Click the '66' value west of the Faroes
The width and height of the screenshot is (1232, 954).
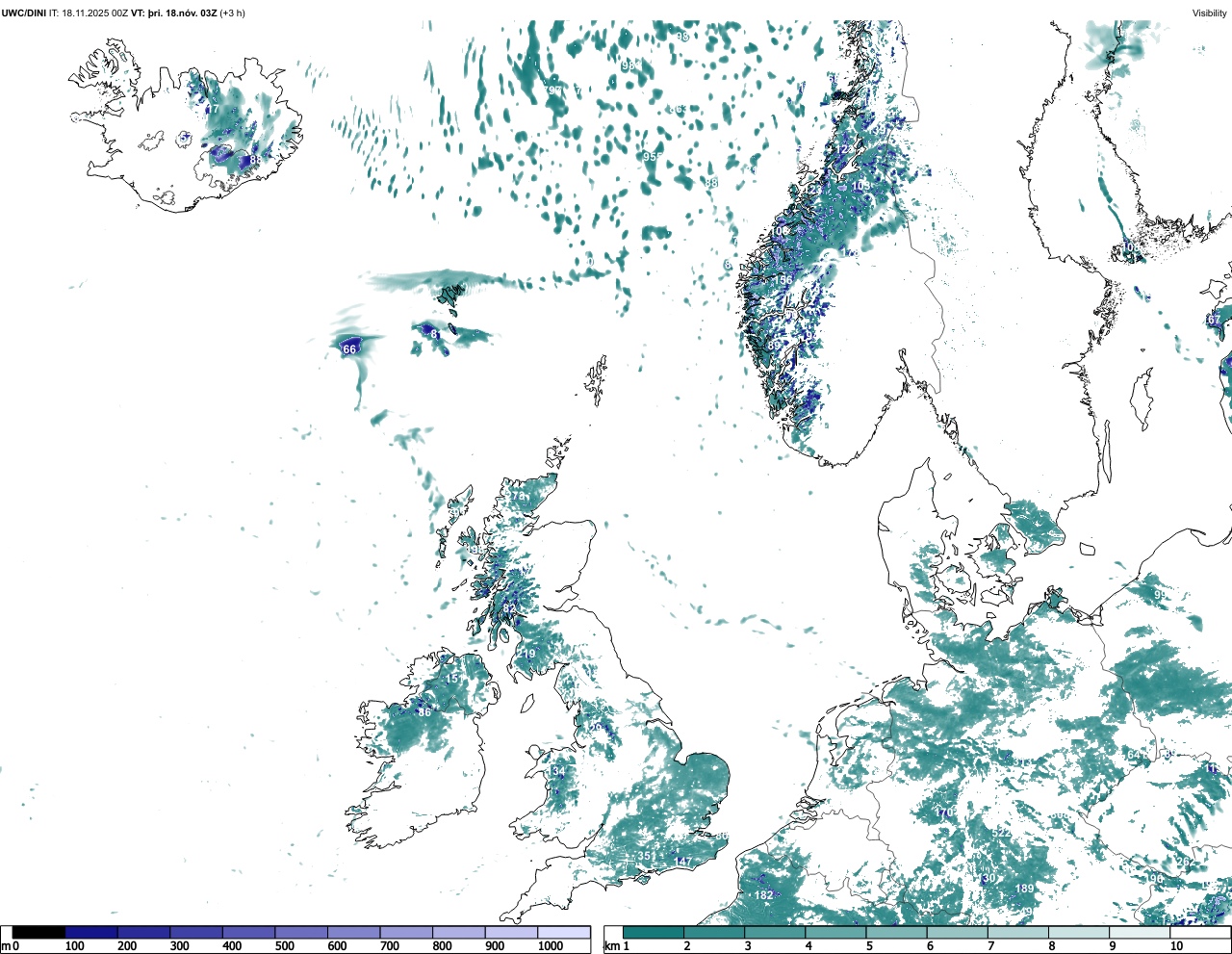tap(350, 348)
